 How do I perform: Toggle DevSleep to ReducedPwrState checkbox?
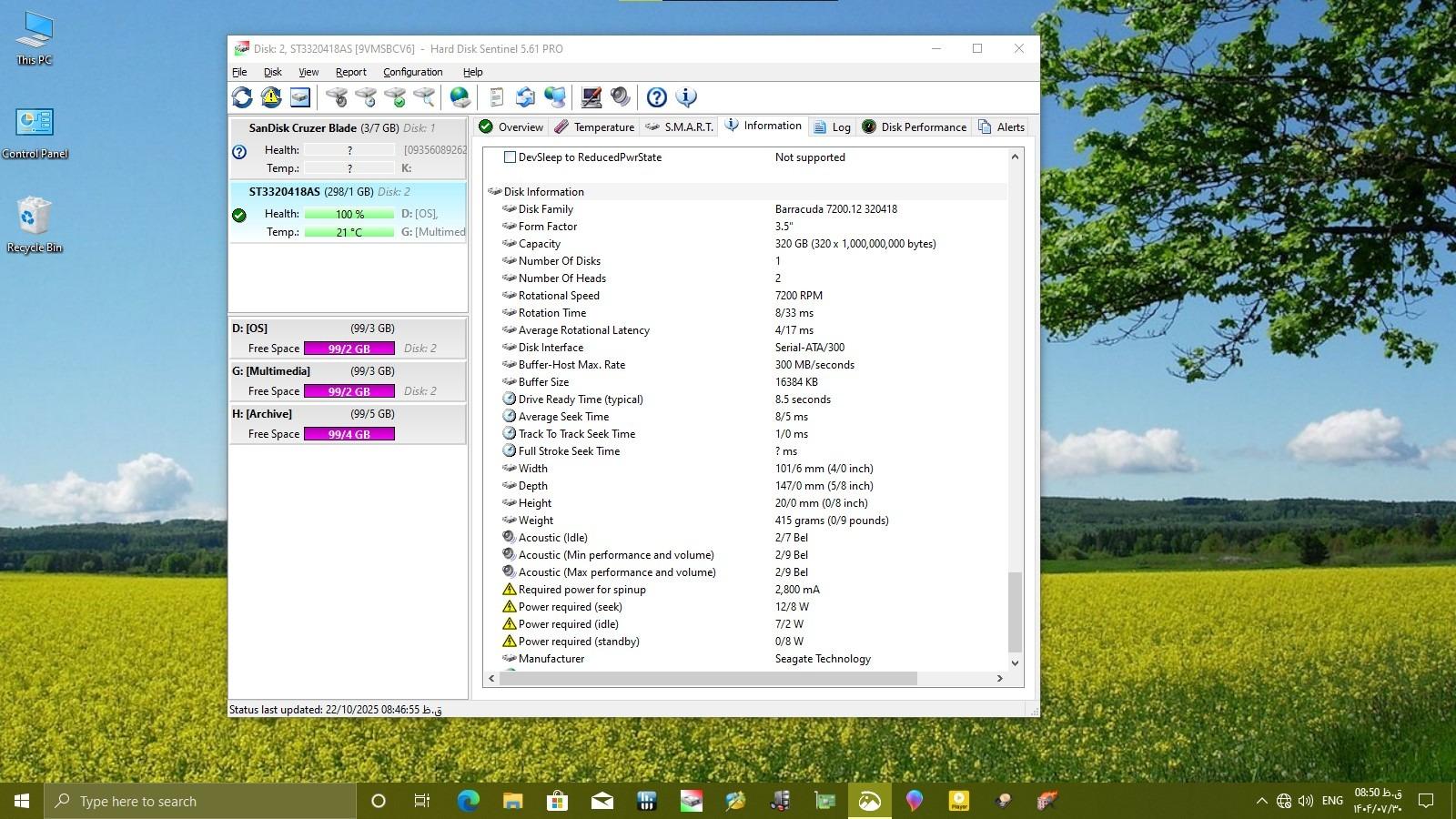[x=510, y=157]
